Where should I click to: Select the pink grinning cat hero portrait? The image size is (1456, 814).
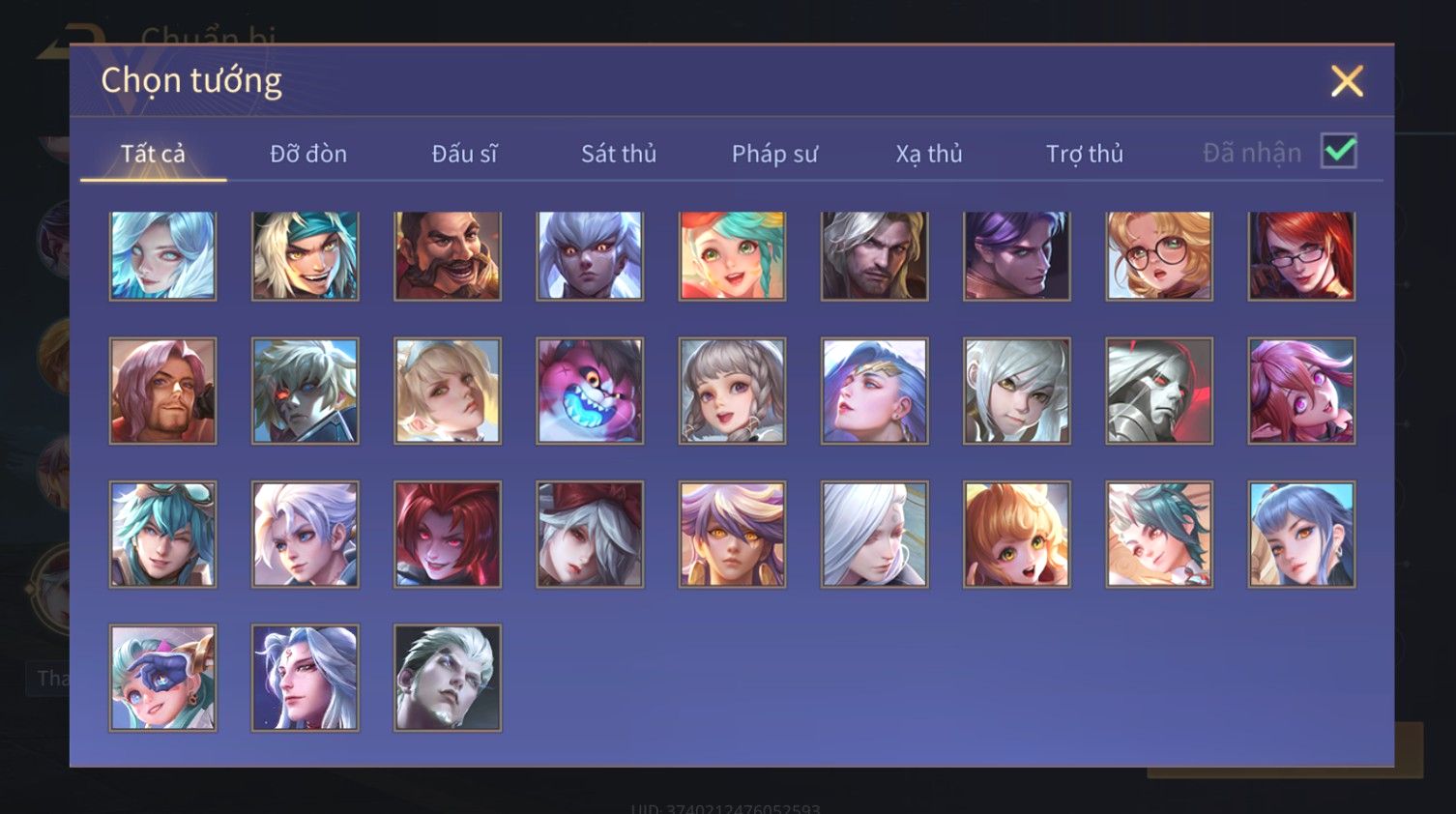click(x=590, y=391)
